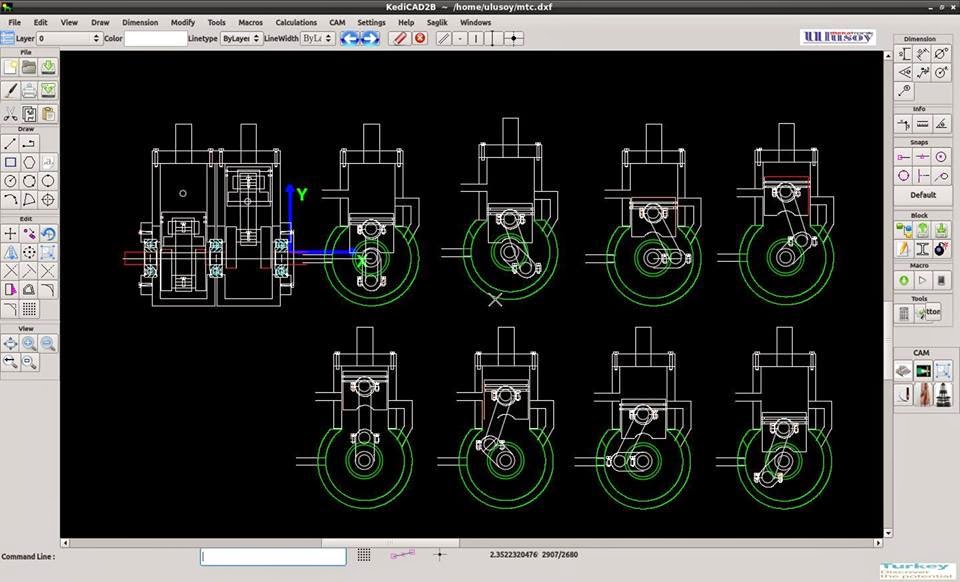Click the horizontal scrollbar thumb
Viewport: 960px width, 582px height.
[390, 543]
